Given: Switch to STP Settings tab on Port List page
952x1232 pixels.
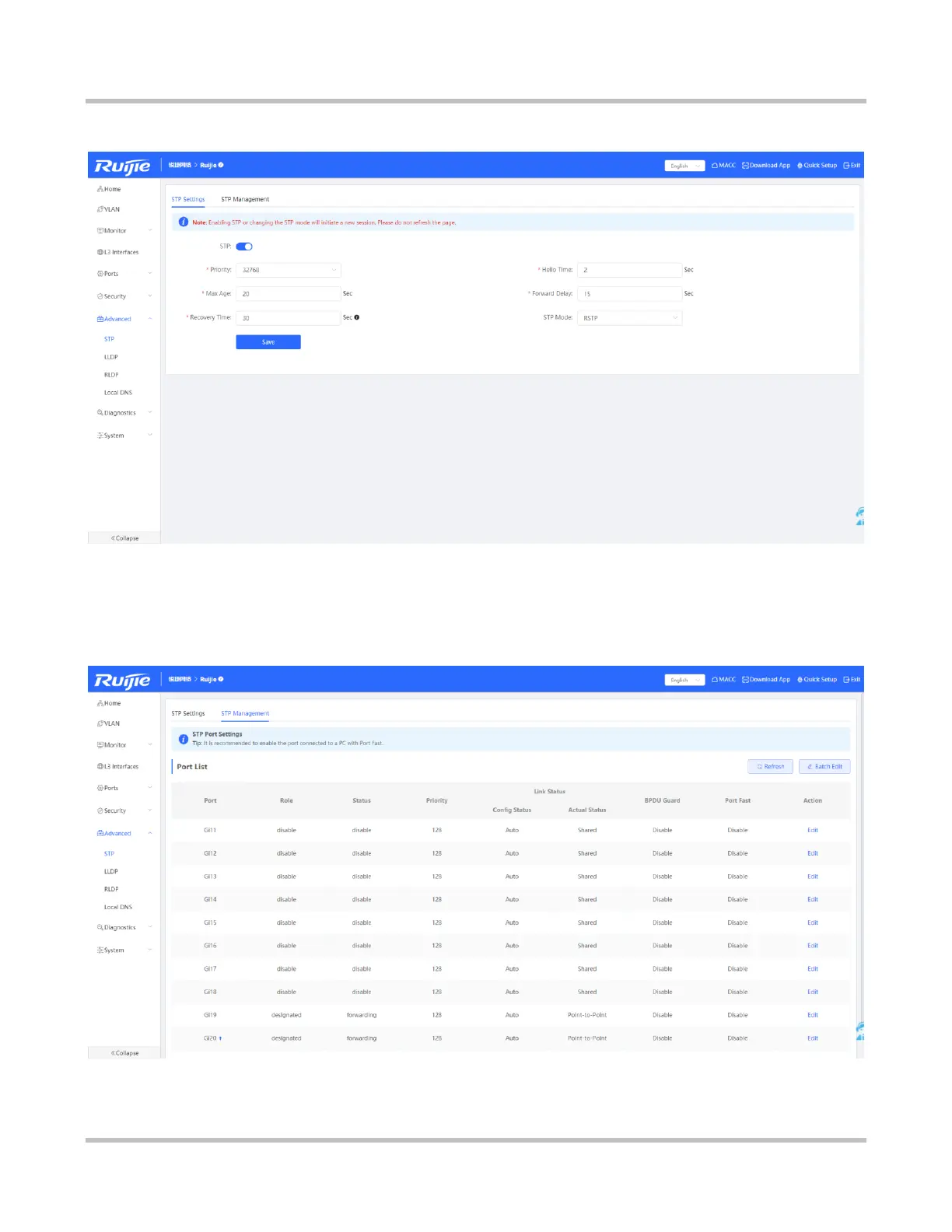Looking at the screenshot, I should click(188, 713).
